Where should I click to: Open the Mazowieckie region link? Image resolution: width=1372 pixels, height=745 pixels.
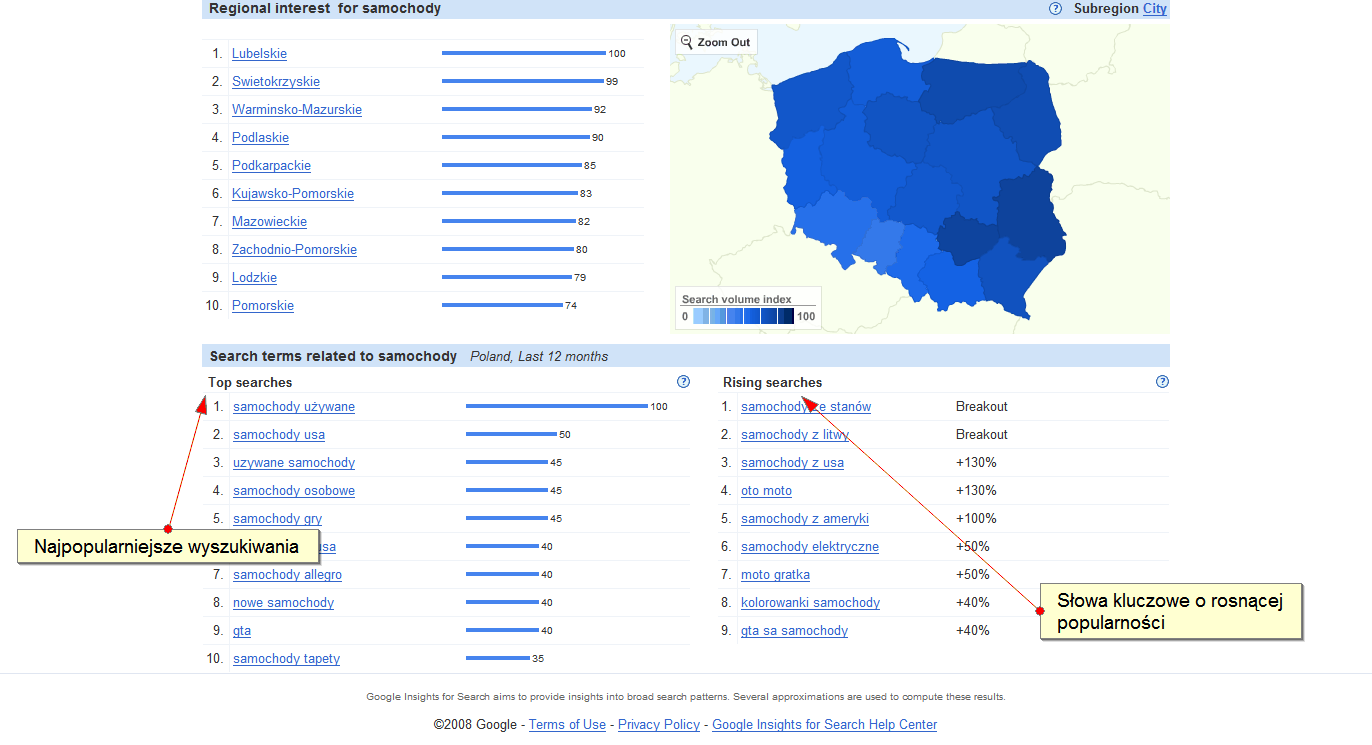coord(269,222)
